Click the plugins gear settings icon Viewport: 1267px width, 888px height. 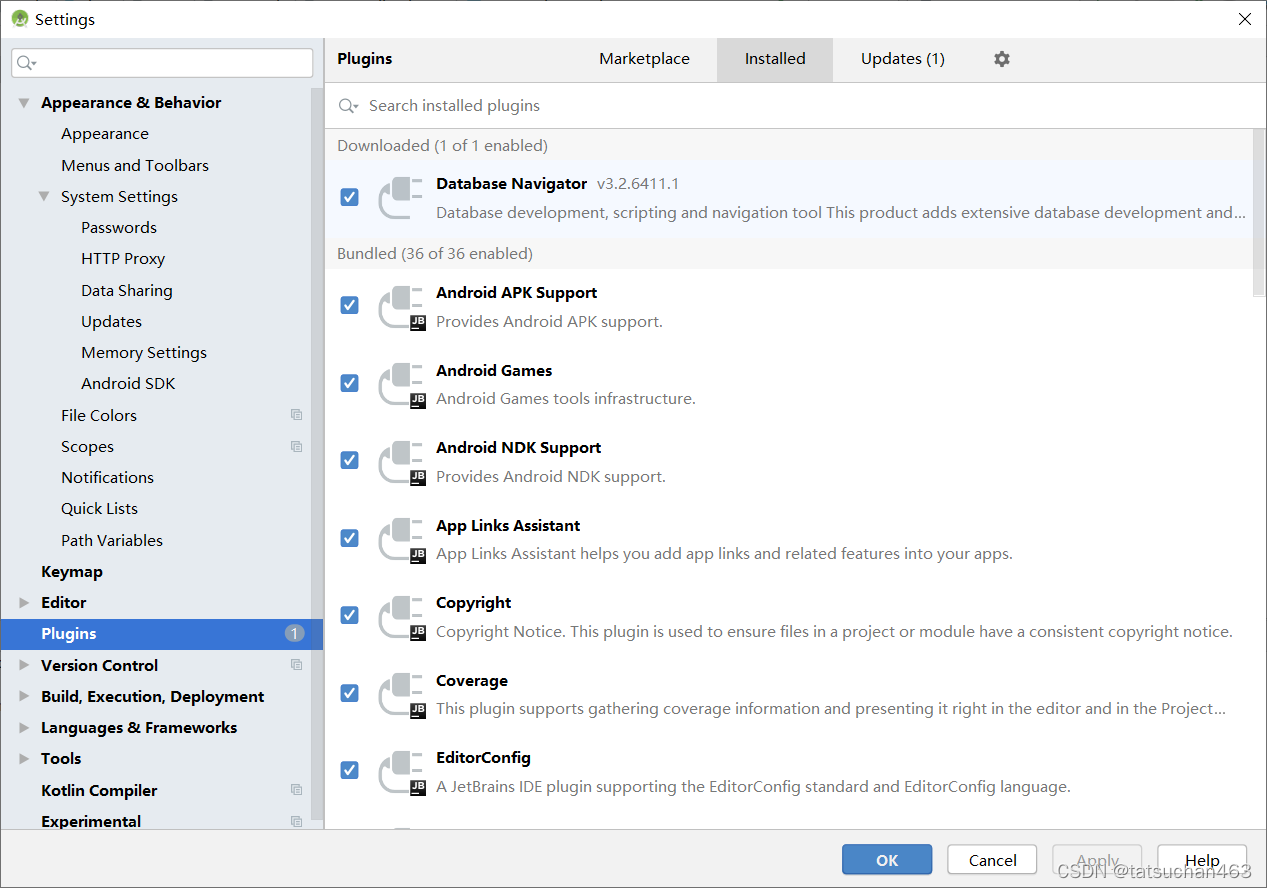coord(1001,59)
